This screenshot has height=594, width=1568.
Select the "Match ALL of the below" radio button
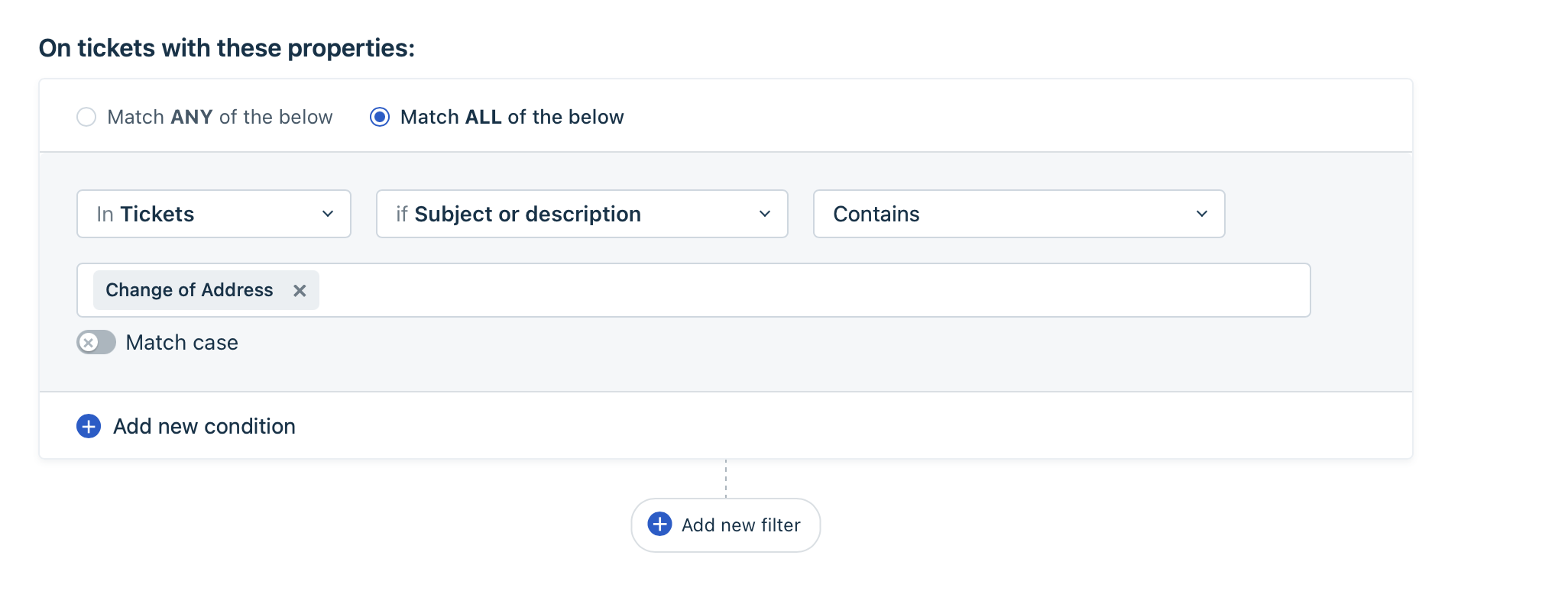pos(380,117)
